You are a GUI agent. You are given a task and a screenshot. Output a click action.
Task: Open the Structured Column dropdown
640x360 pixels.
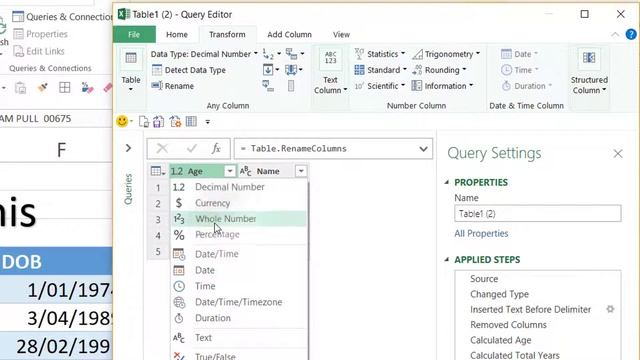[x=589, y=72]
